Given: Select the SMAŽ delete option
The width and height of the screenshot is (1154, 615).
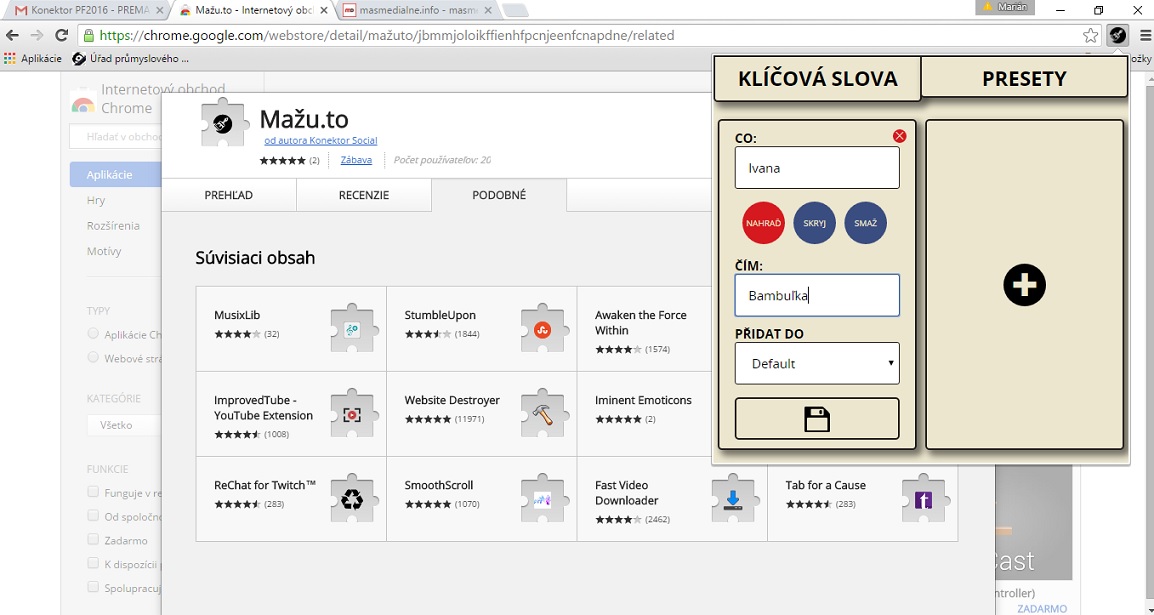Looking at the screenshot, I should [x=865, y=223].
